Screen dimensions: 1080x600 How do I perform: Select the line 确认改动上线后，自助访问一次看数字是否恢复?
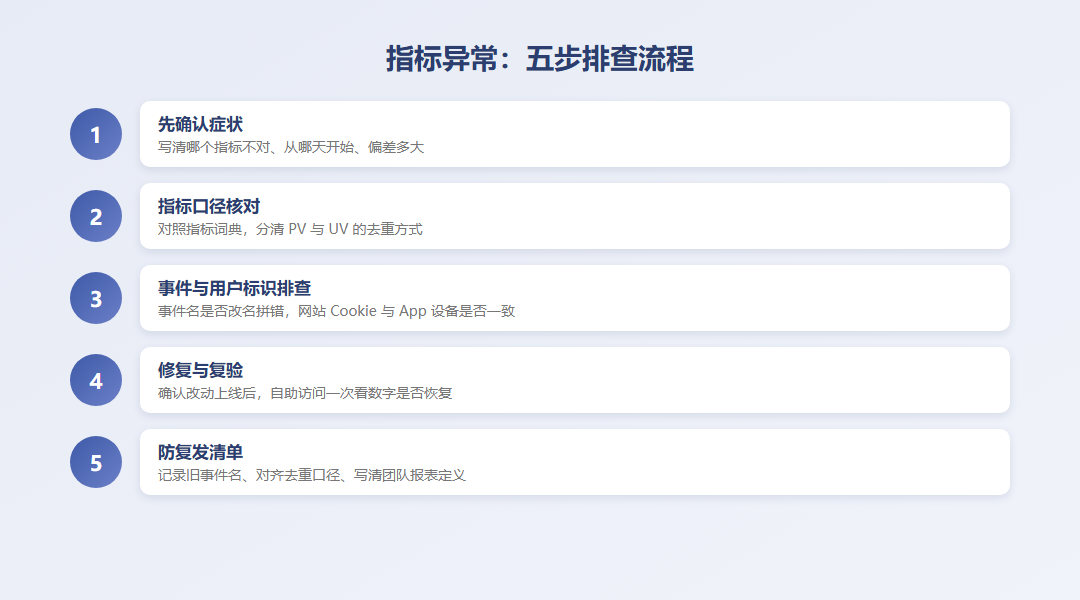point(305,393)
